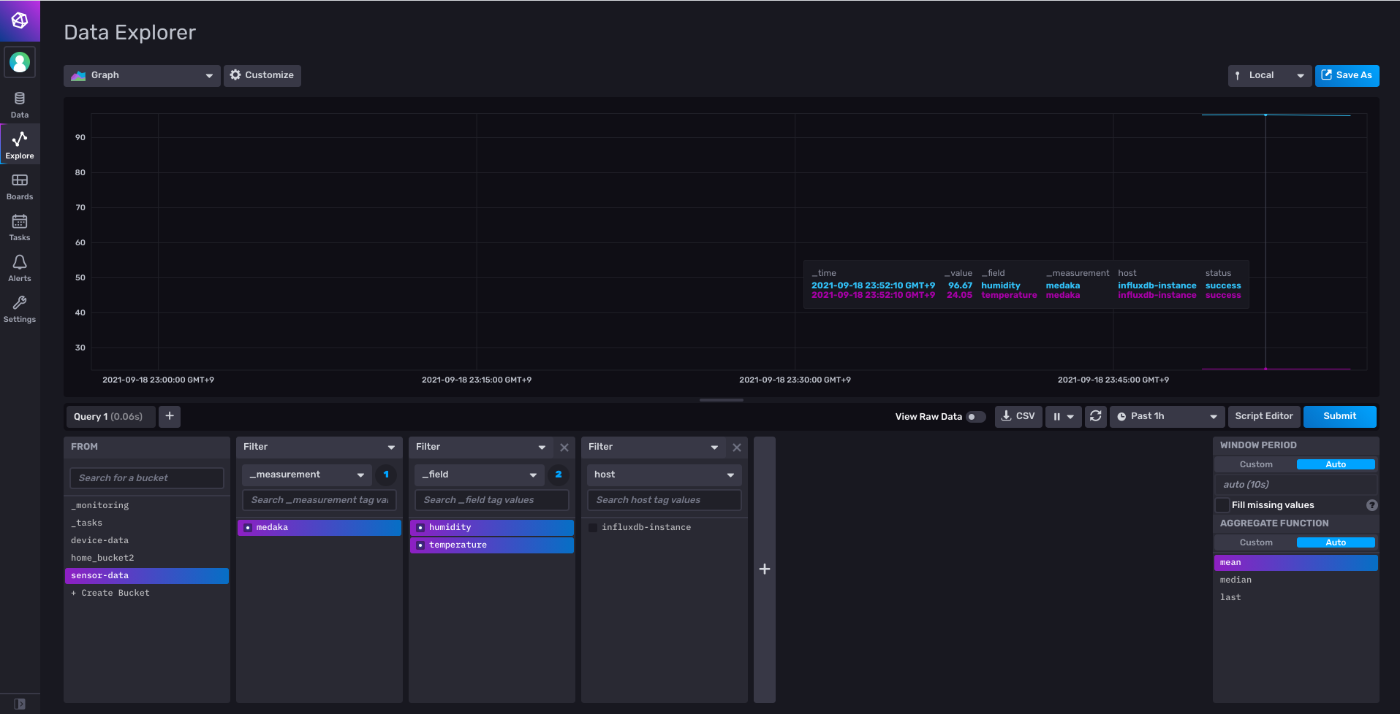The image size is (1400, 714).
Task: Click the Submit button
Action: (x=1340, y=416)
